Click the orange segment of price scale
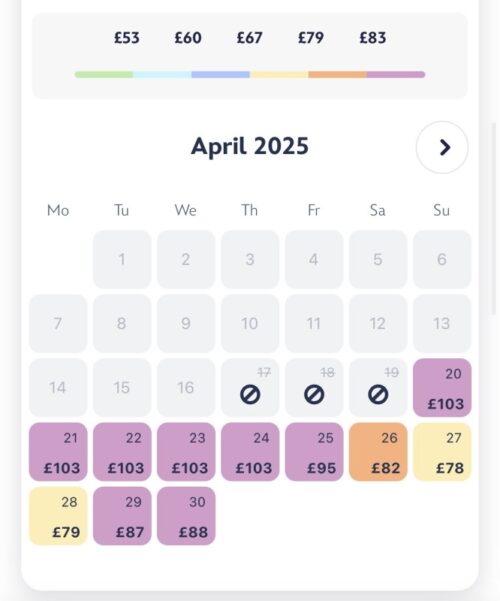This screenshot has height=601, width=500. tap(338, 74)
